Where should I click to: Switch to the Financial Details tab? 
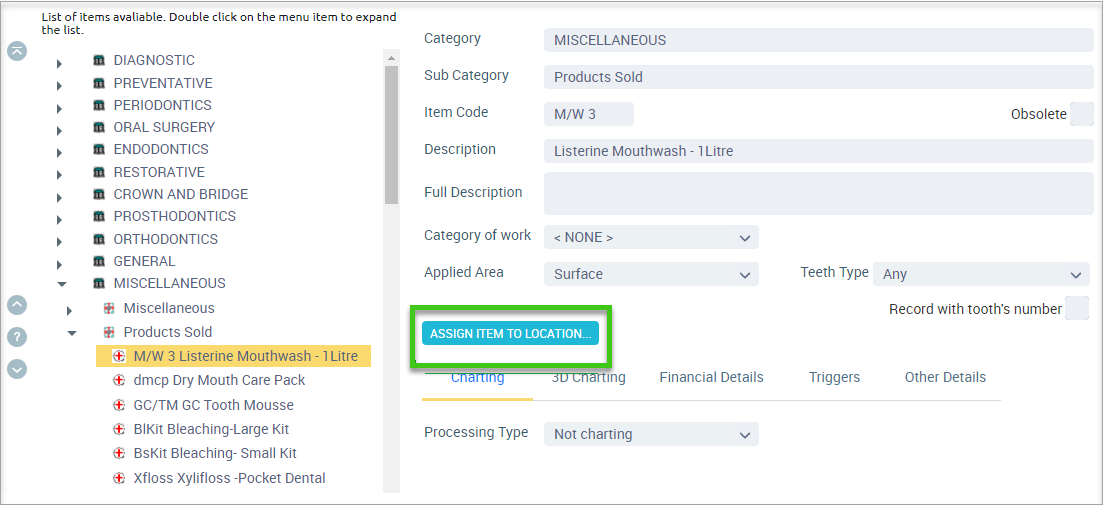711,377
